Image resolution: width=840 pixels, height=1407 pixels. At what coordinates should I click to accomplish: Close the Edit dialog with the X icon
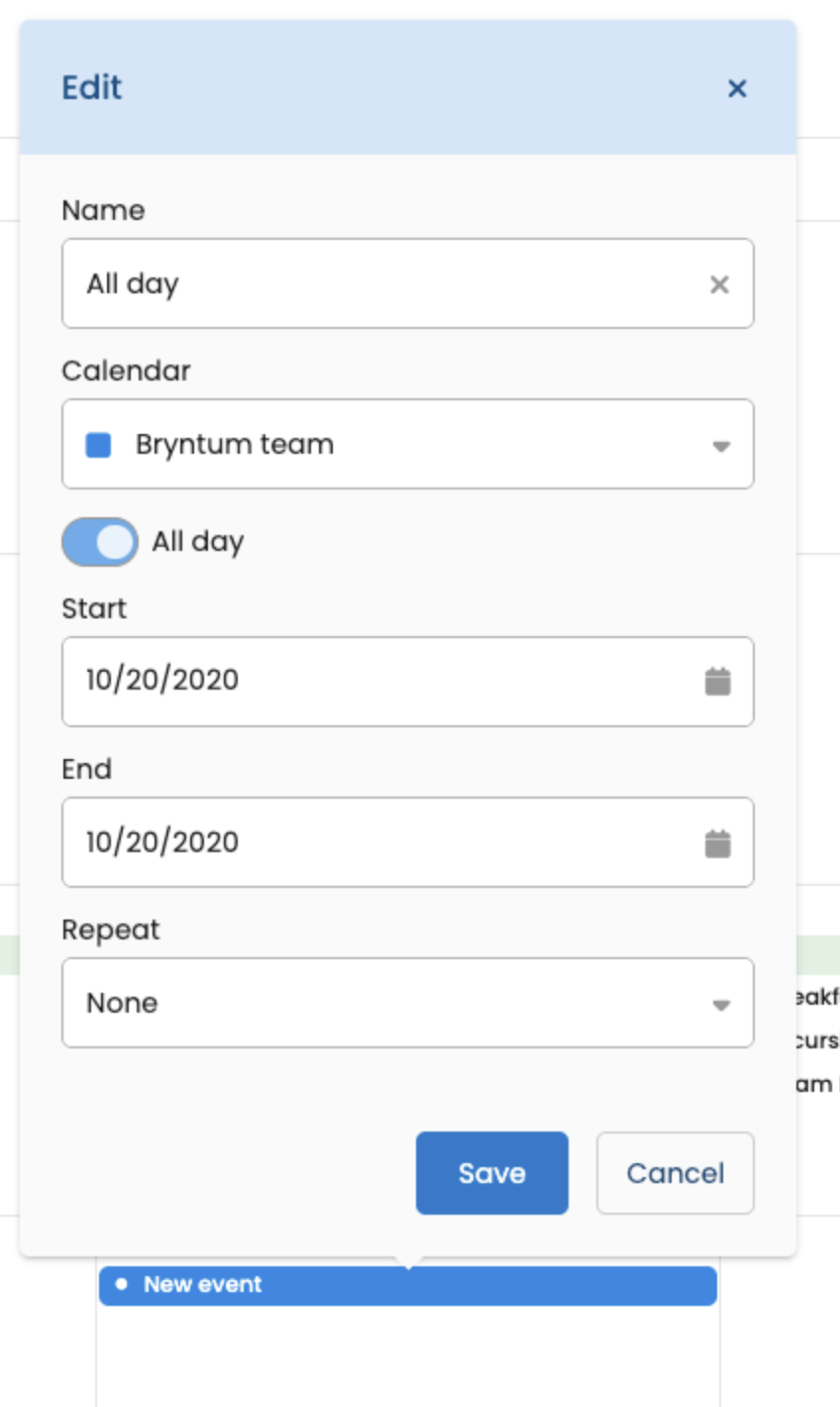click(737, 88)
